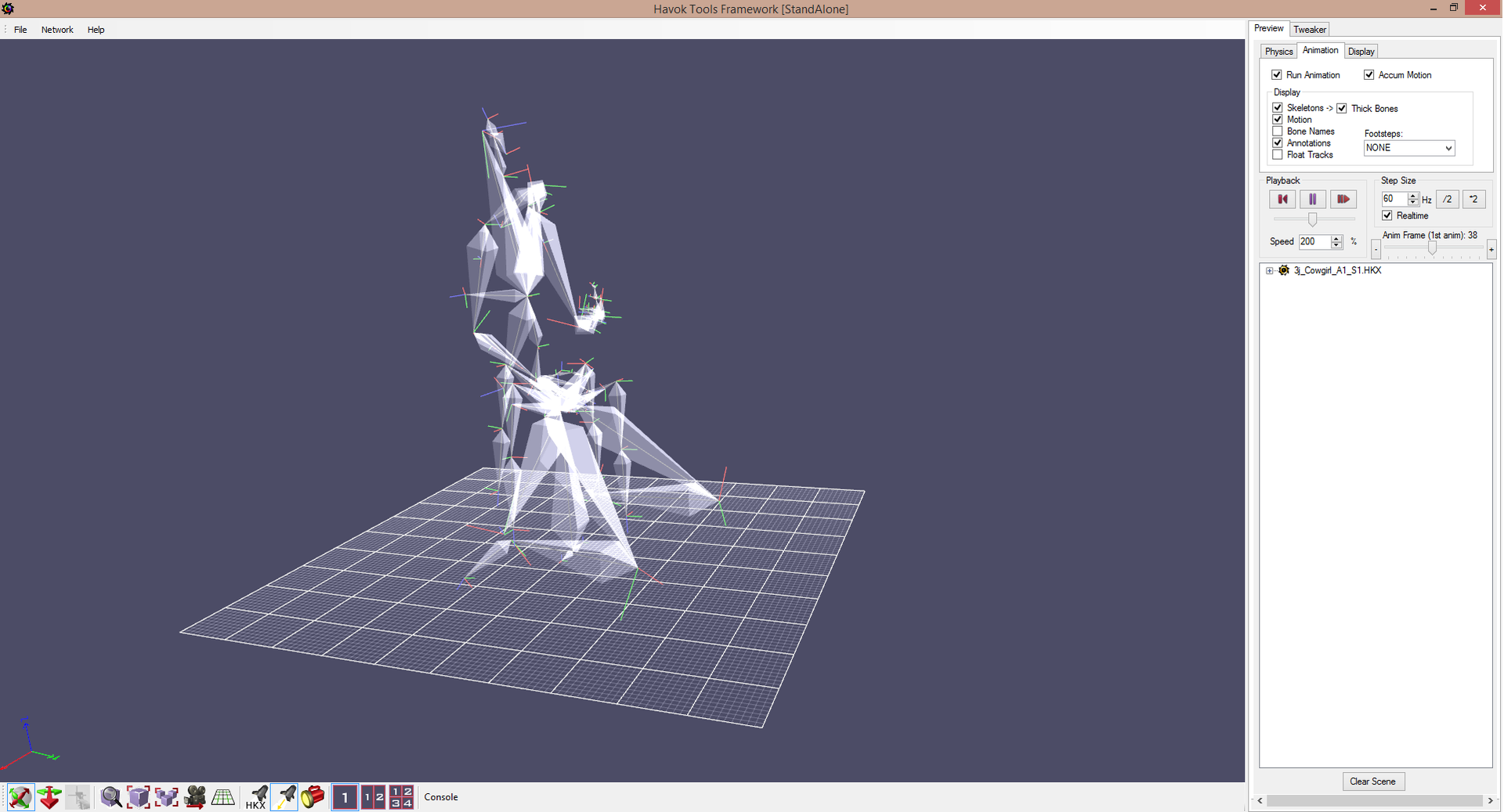Switch to the Tweaker tab

[1310, 30]
